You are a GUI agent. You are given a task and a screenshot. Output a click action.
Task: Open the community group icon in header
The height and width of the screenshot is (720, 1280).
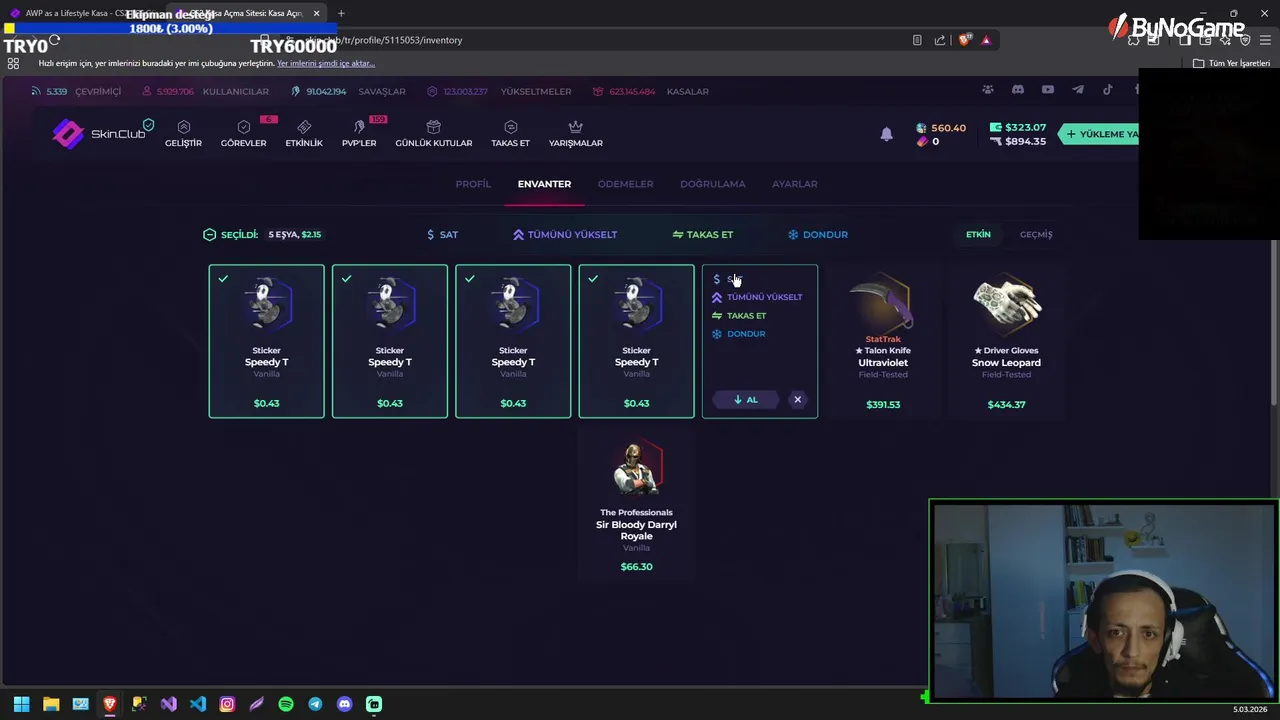point(988,90)
